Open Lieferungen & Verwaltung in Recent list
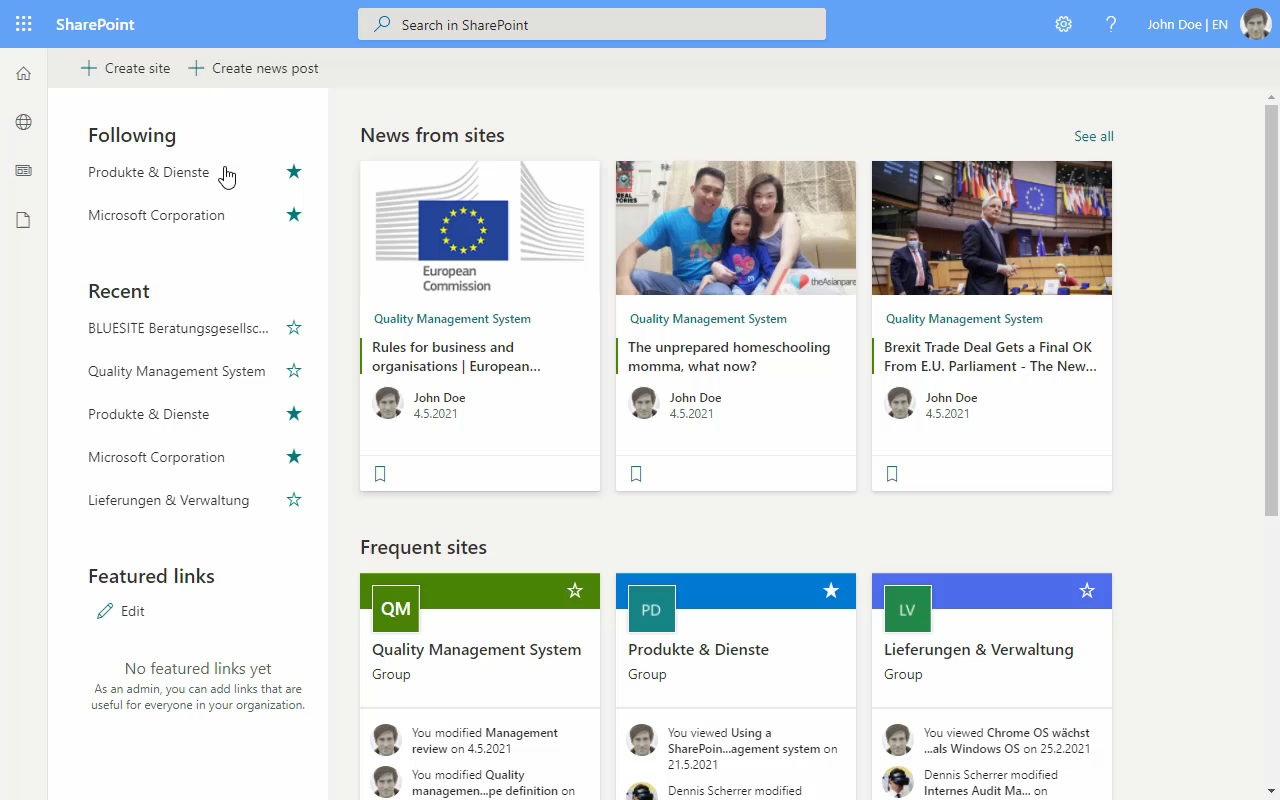The image size is (1280, 800). click(x=169, y=500)
